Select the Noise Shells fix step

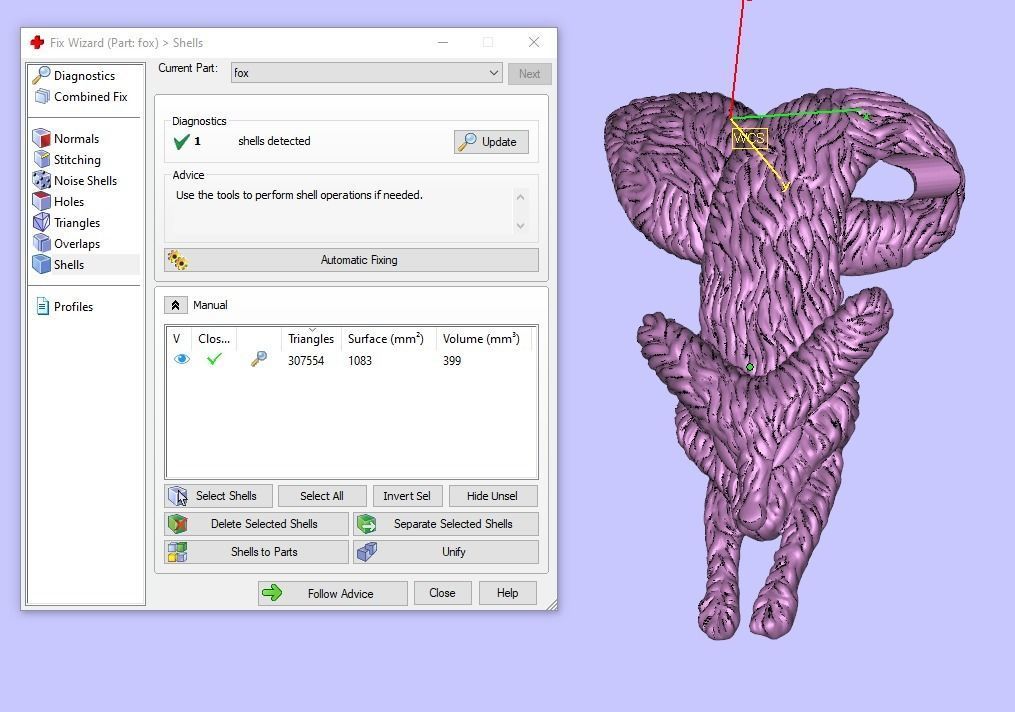[x=75, y=181]
